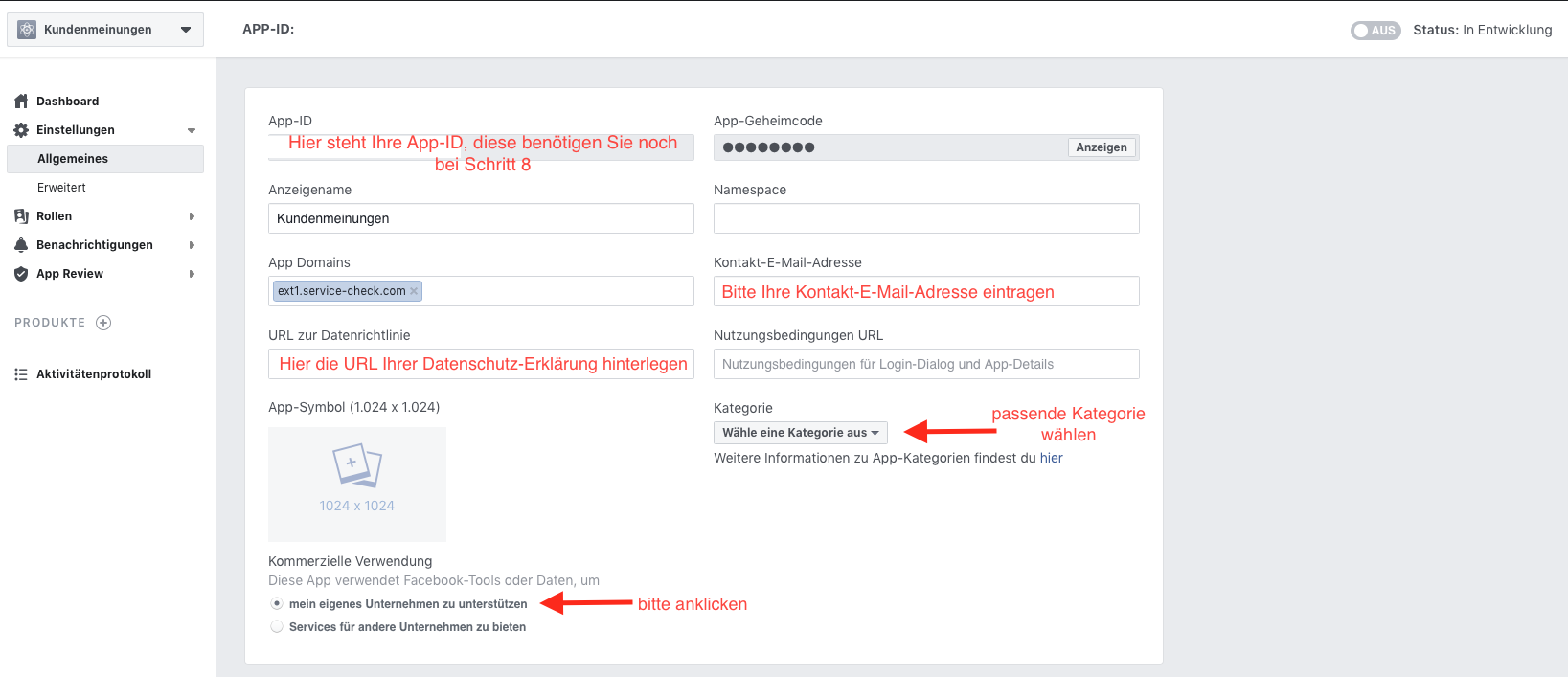The height and width of the screenshot is (677, 1568).
Task: Open the Erweitert settings page
Action: (x=61, y=188)
